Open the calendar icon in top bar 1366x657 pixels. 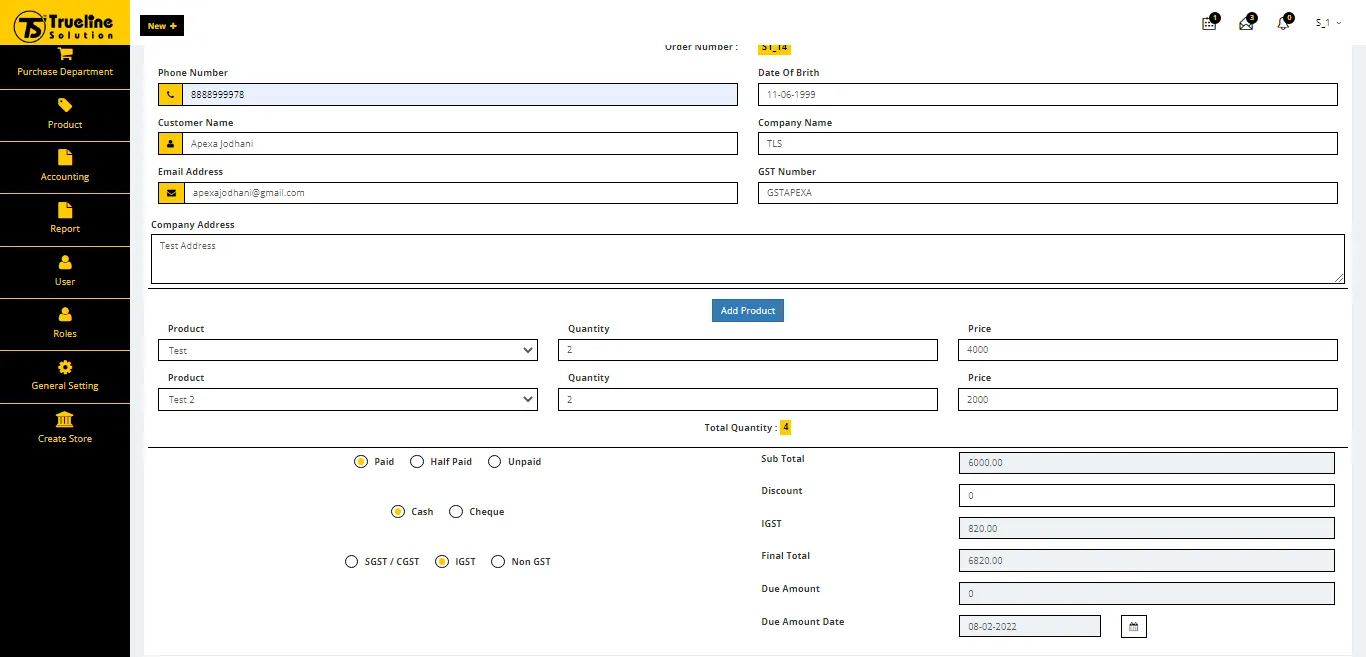(1208, 24)
